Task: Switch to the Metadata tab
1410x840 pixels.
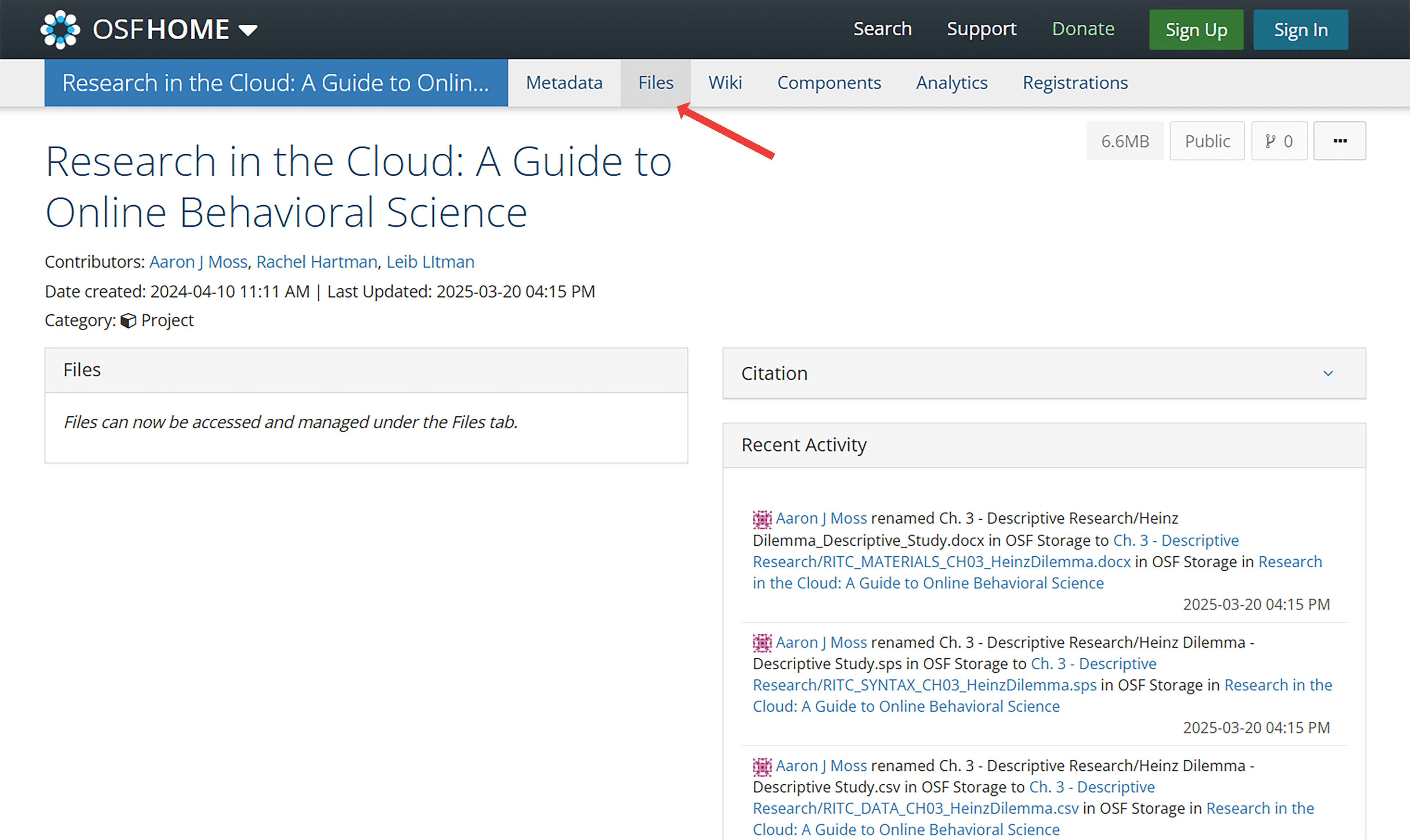Action: point(564,83)
